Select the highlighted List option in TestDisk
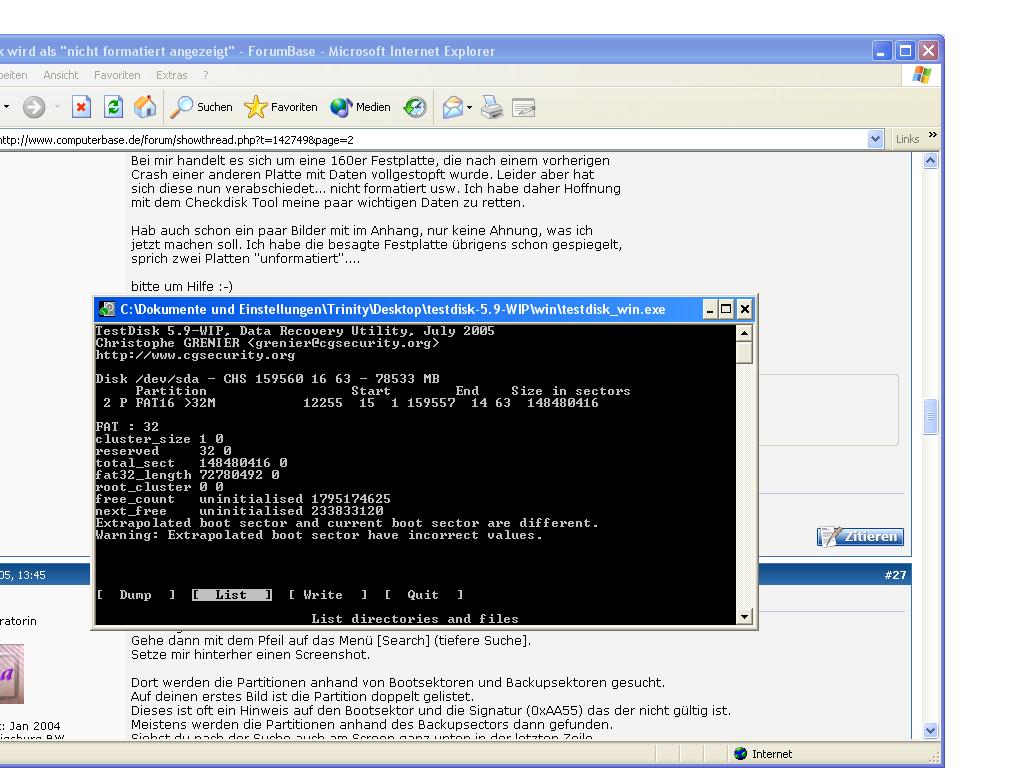This screenshot has width=1024, height=768. coord(231,595)
